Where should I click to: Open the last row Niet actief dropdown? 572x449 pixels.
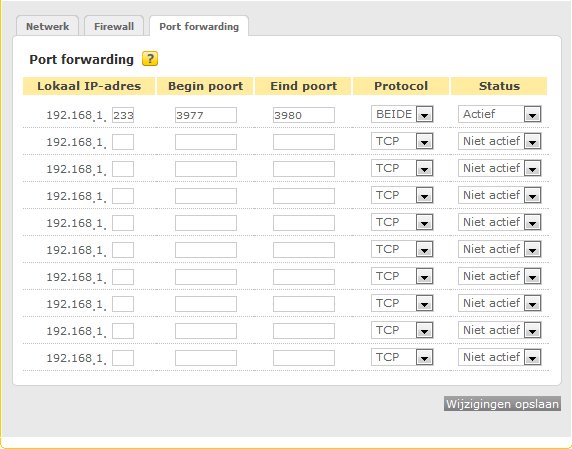coord(499,357)
